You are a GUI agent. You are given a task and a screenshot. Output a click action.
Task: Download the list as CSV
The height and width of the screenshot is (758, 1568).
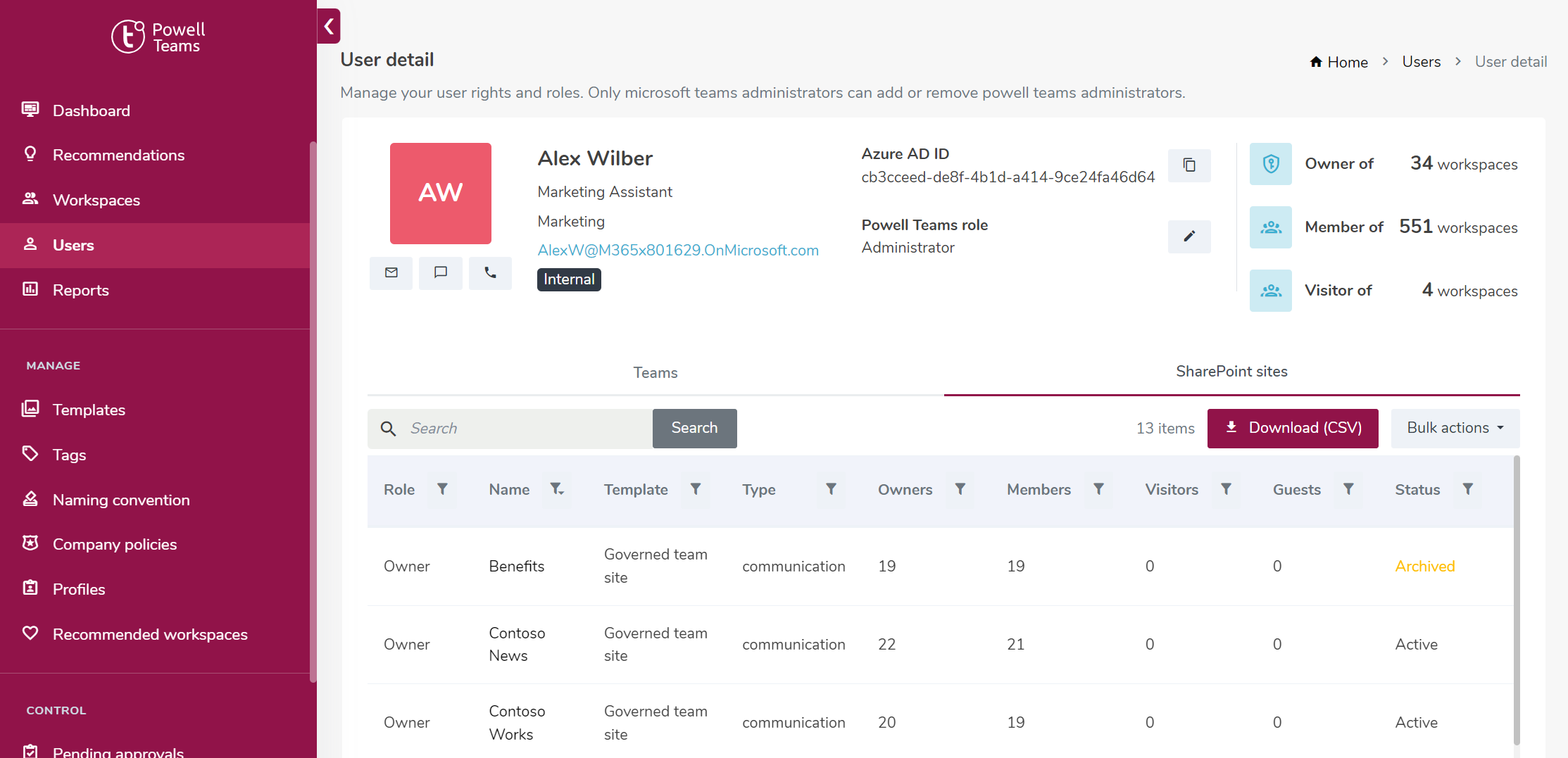click(1293, 428)
